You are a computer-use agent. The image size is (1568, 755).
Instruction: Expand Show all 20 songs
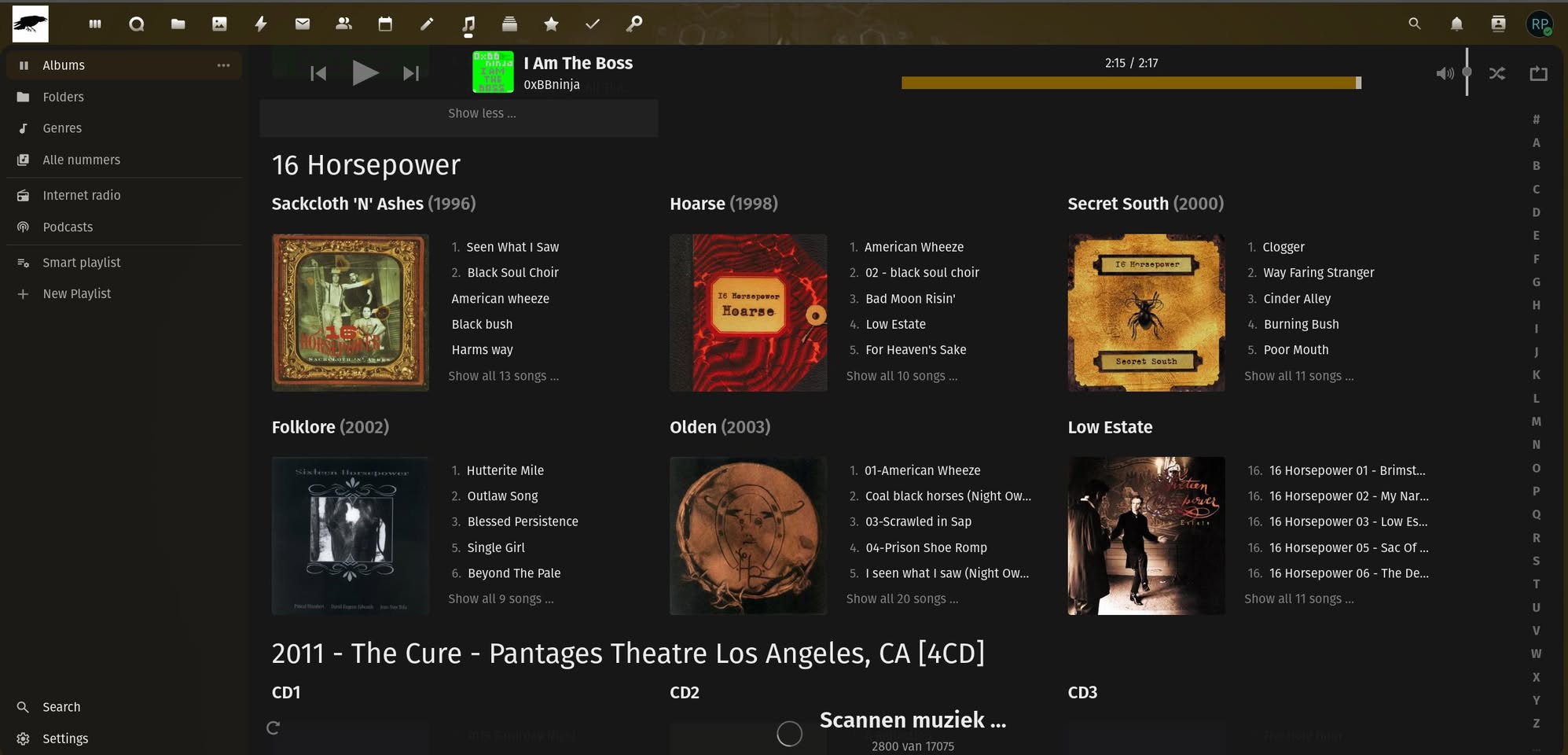pos(902,598)
